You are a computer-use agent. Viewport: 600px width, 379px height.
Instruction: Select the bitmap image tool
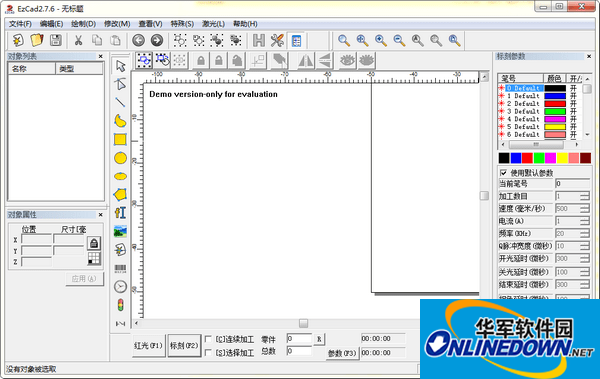[120, 231]
